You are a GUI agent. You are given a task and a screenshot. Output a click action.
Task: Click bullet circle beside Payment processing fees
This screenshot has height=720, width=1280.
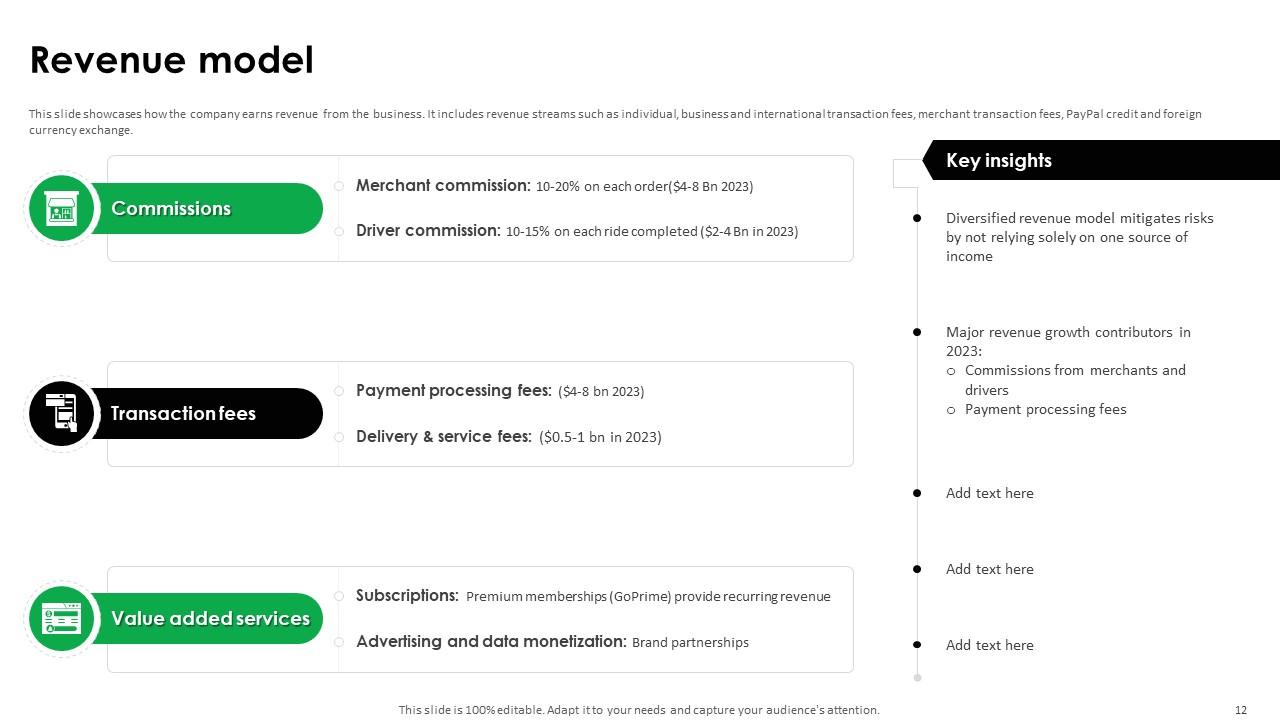[339, 391]
